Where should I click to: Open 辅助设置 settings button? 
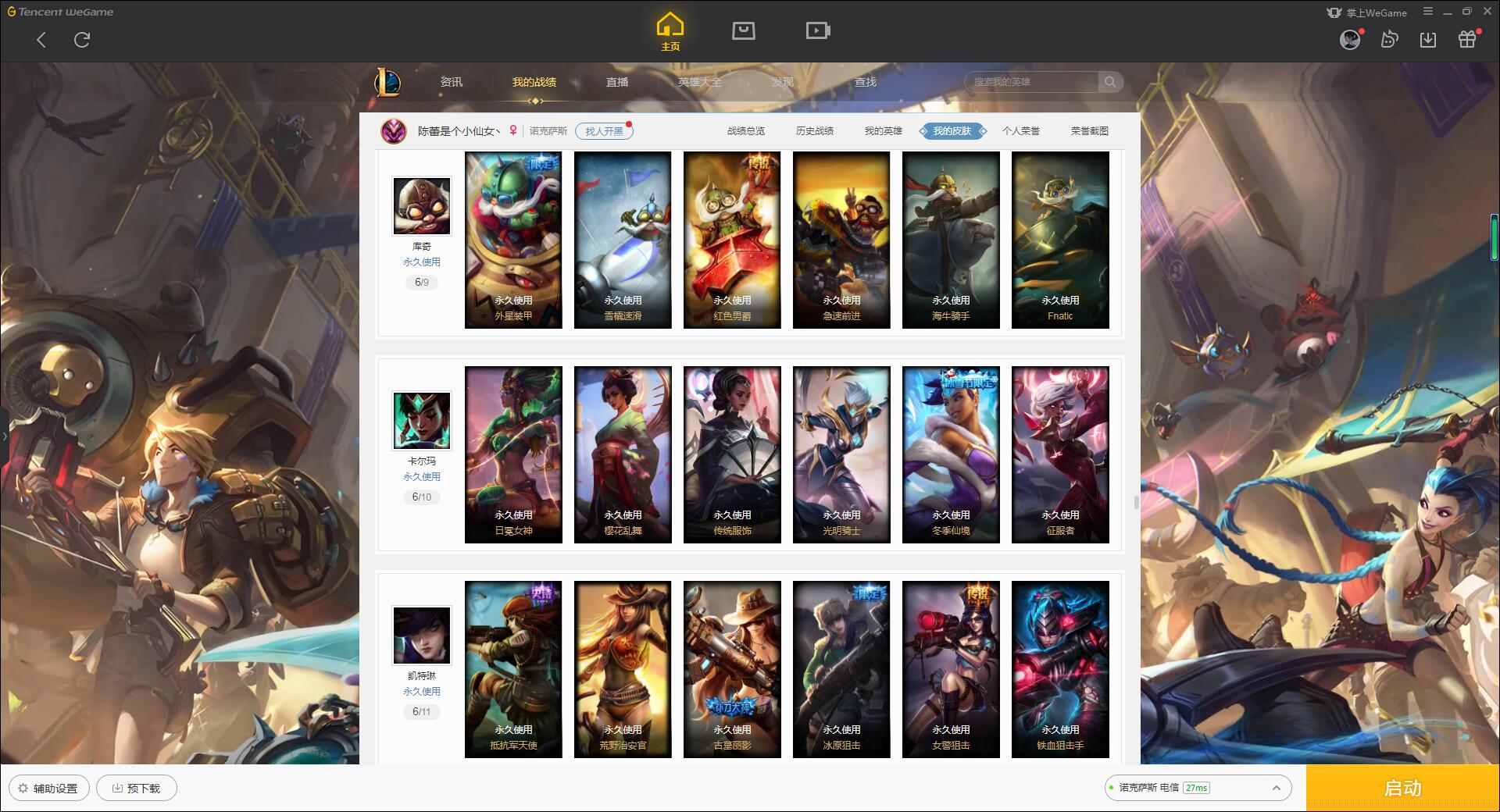(48, 788)
